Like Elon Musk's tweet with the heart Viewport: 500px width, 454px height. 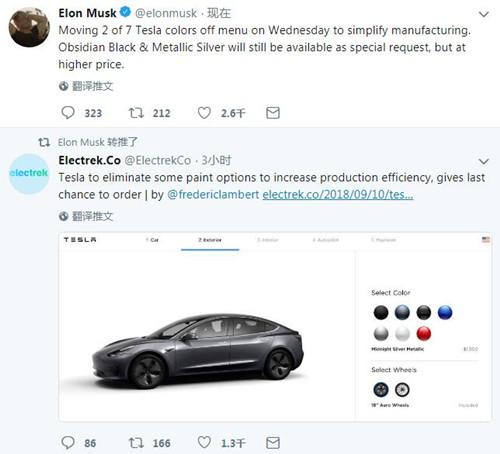(x=204, y=113)
